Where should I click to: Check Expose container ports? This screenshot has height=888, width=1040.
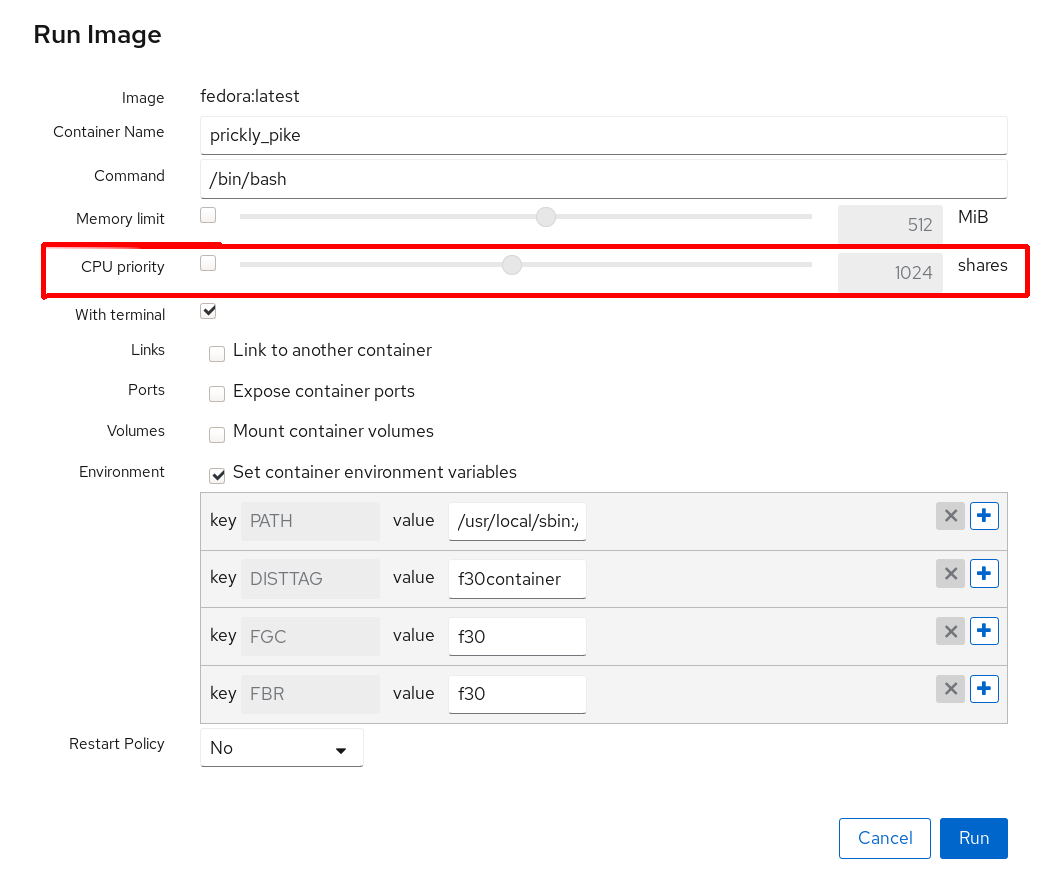[217, 394]
